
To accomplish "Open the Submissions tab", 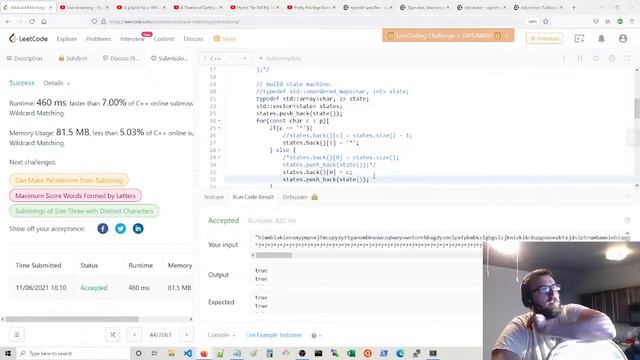I will [x=169, y=58].
